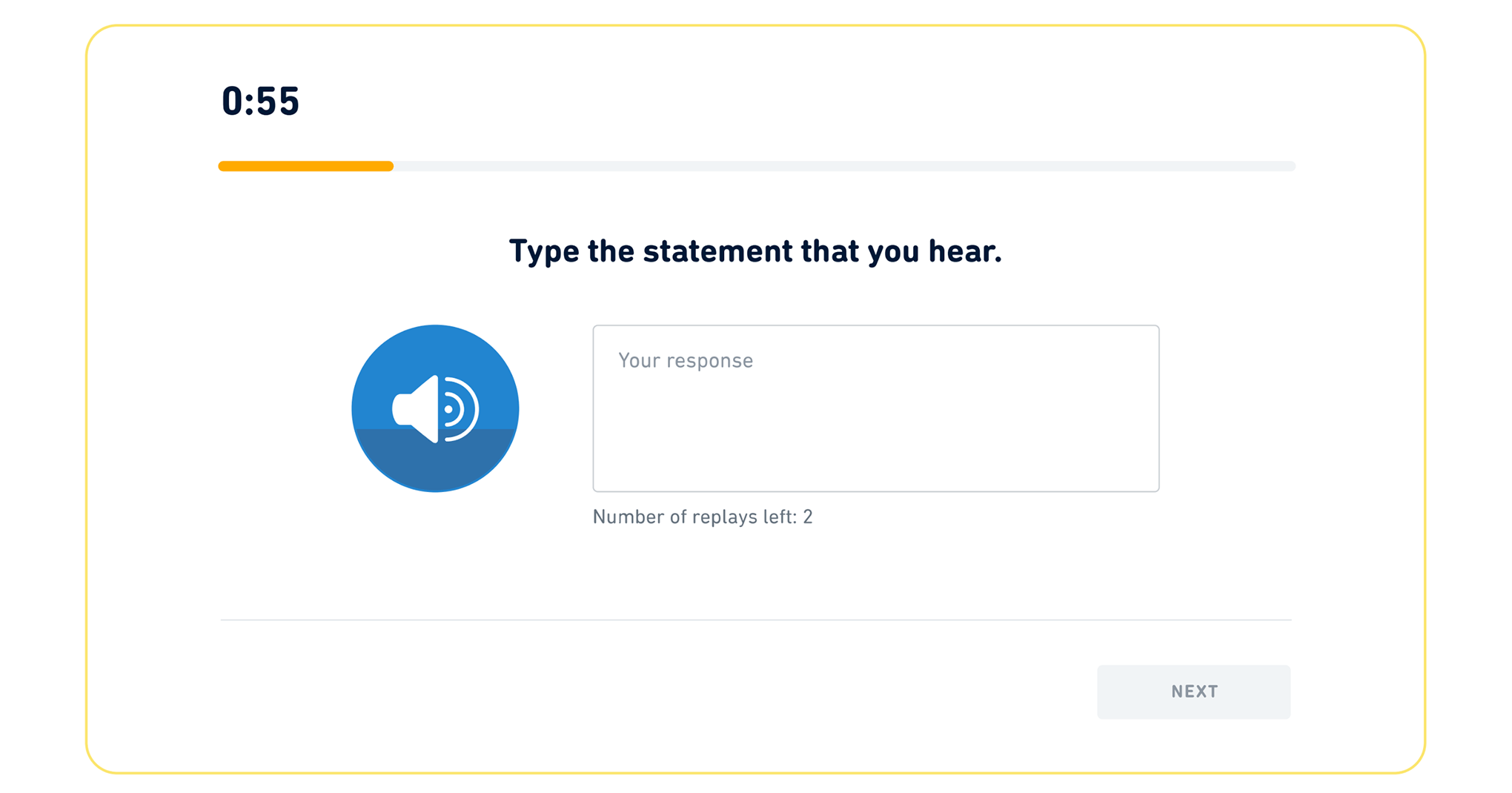Click the 0:55 countdown timer
This screenshot has width=1512, height=793.
point(260,102)
